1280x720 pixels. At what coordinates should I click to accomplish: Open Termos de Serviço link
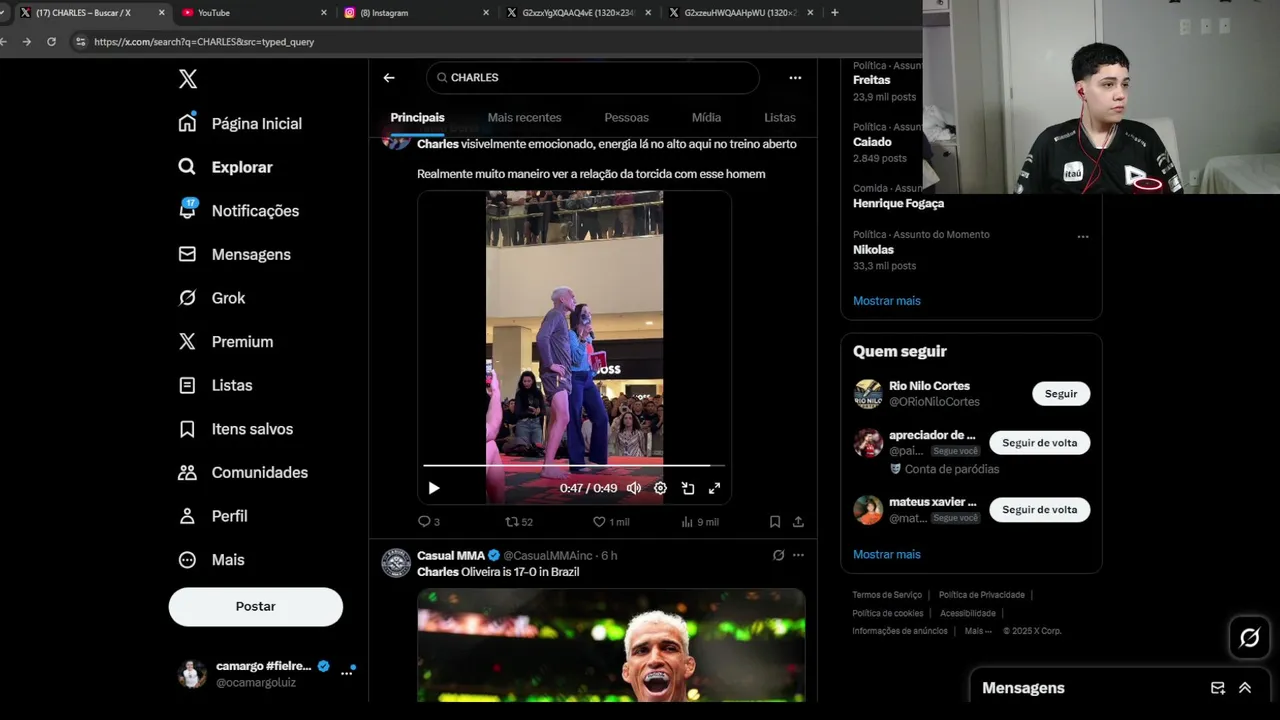pyautogui.click(x=887, y=595)
